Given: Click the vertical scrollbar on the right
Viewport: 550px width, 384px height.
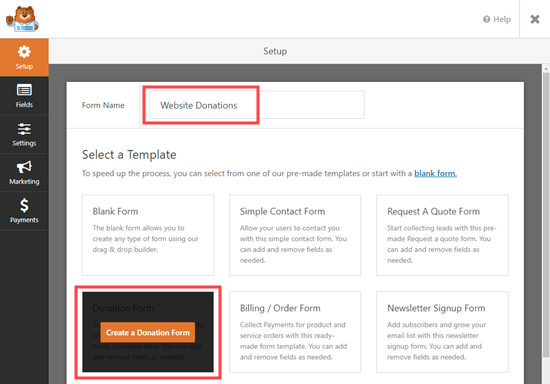Looking at the screenshot, I should click(x=546, y=214).
